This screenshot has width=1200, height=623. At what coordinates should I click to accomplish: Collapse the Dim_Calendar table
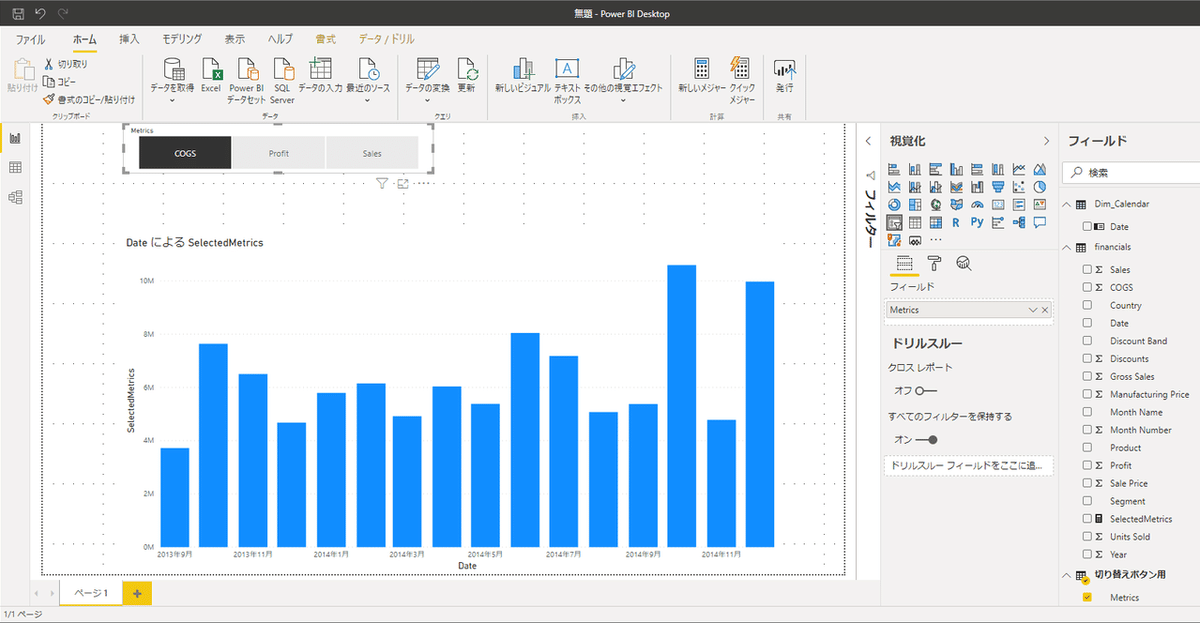tap(1066, 204)
